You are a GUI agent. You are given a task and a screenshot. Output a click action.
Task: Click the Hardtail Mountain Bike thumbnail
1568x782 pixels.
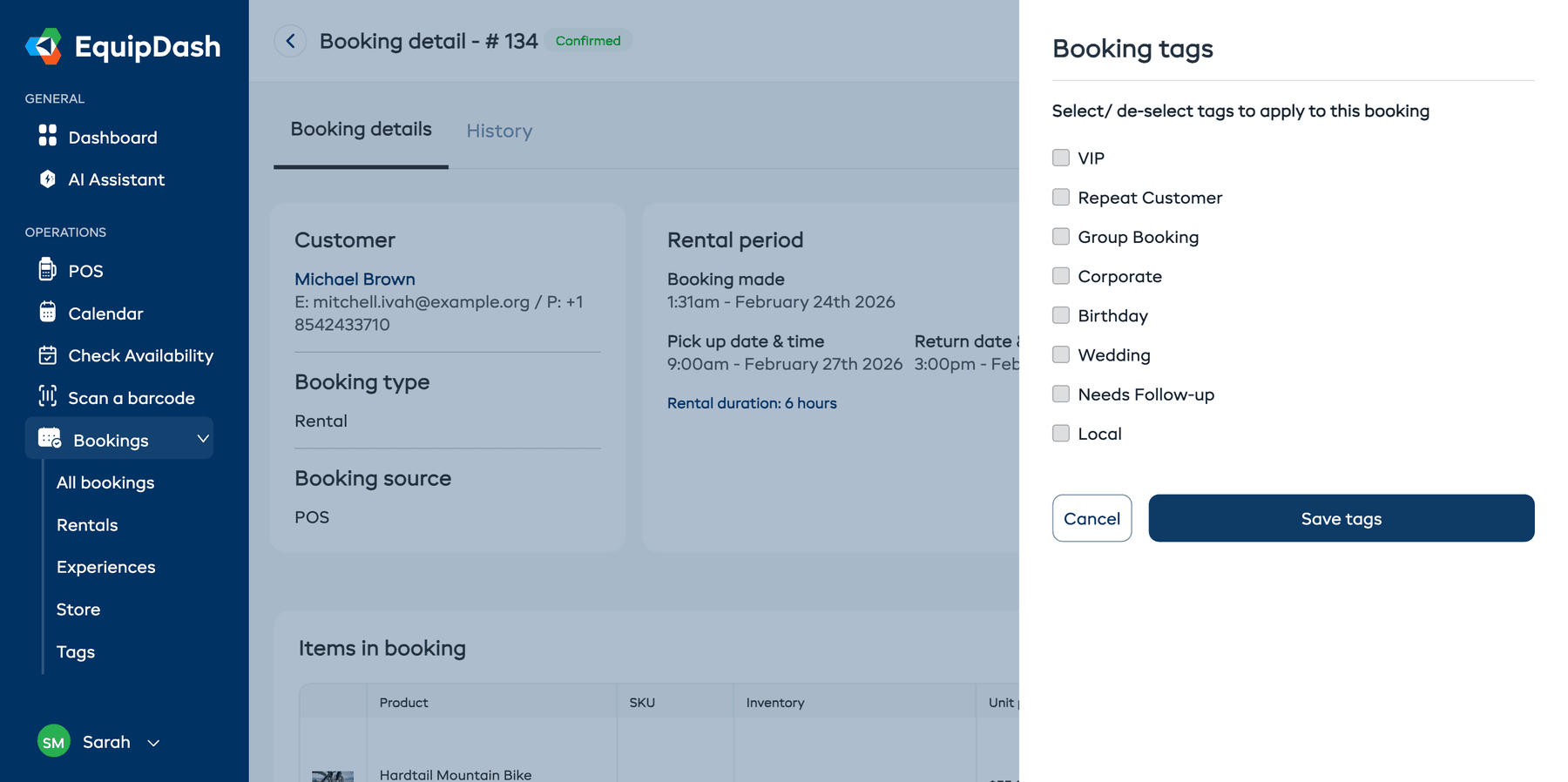pyautogui.click(x=333, y=776)
